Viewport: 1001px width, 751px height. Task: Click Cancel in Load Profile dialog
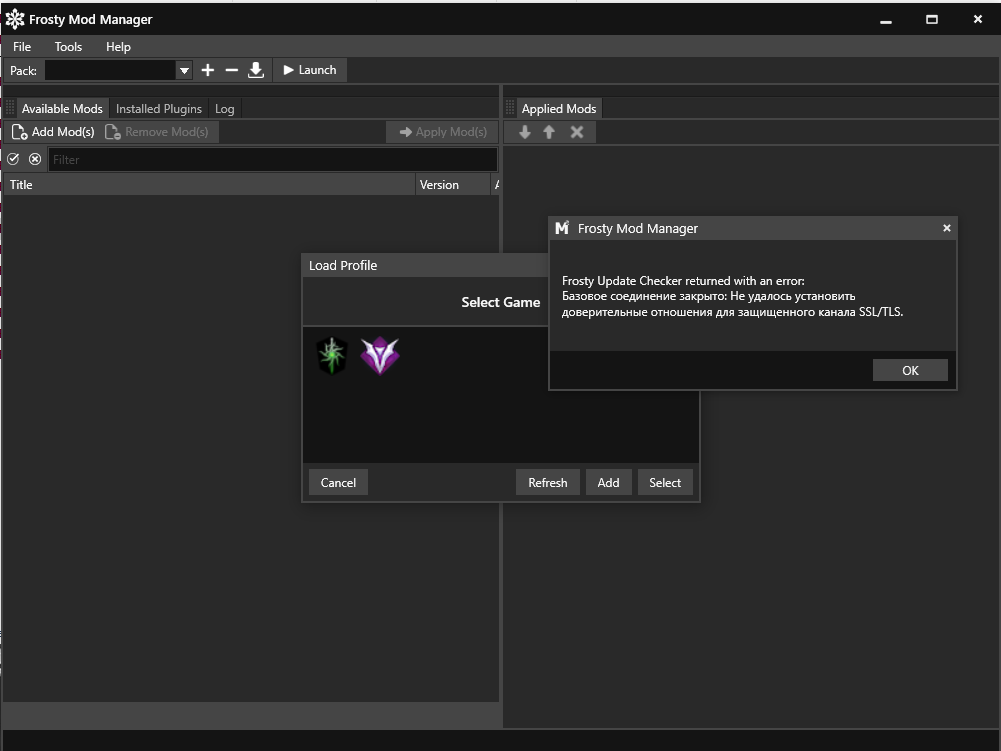pos(338,483)
